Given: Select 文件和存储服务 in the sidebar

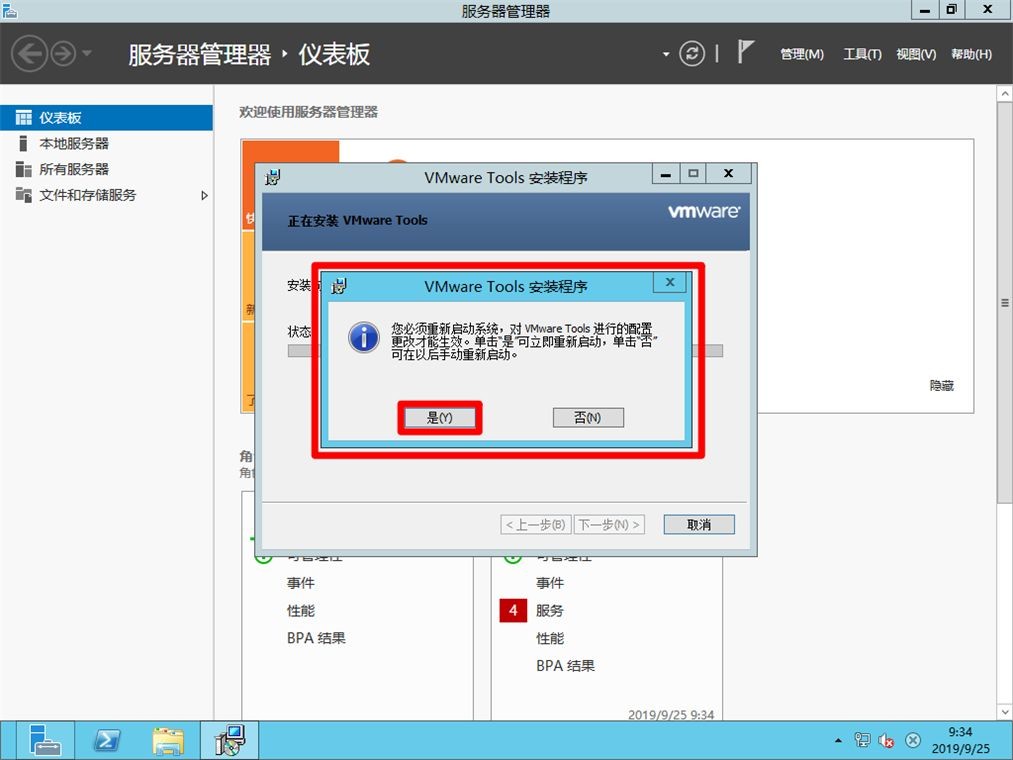Looking at the screenshot, I should 107,195.
